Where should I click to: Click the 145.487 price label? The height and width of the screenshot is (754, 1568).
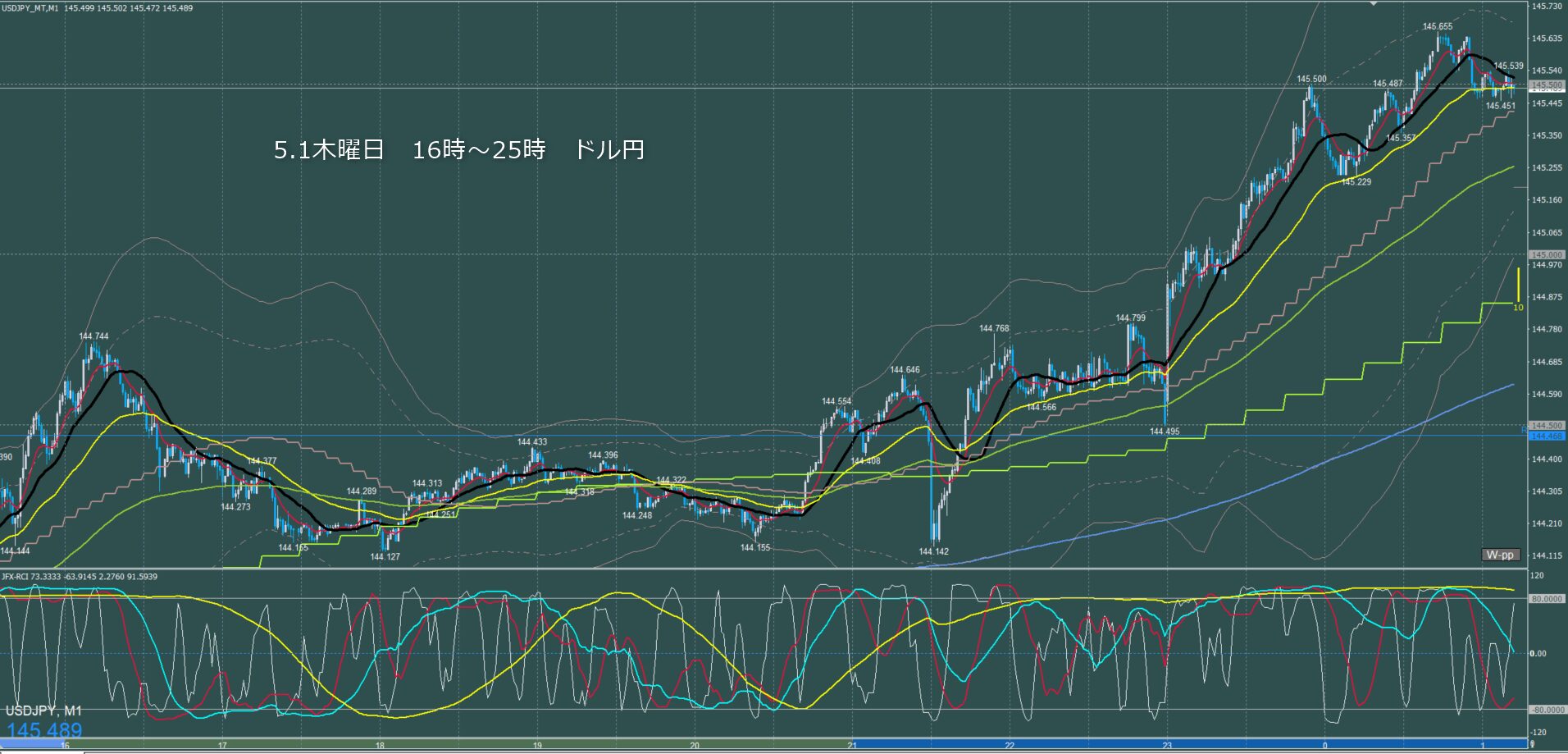(x=1388, y=84)
